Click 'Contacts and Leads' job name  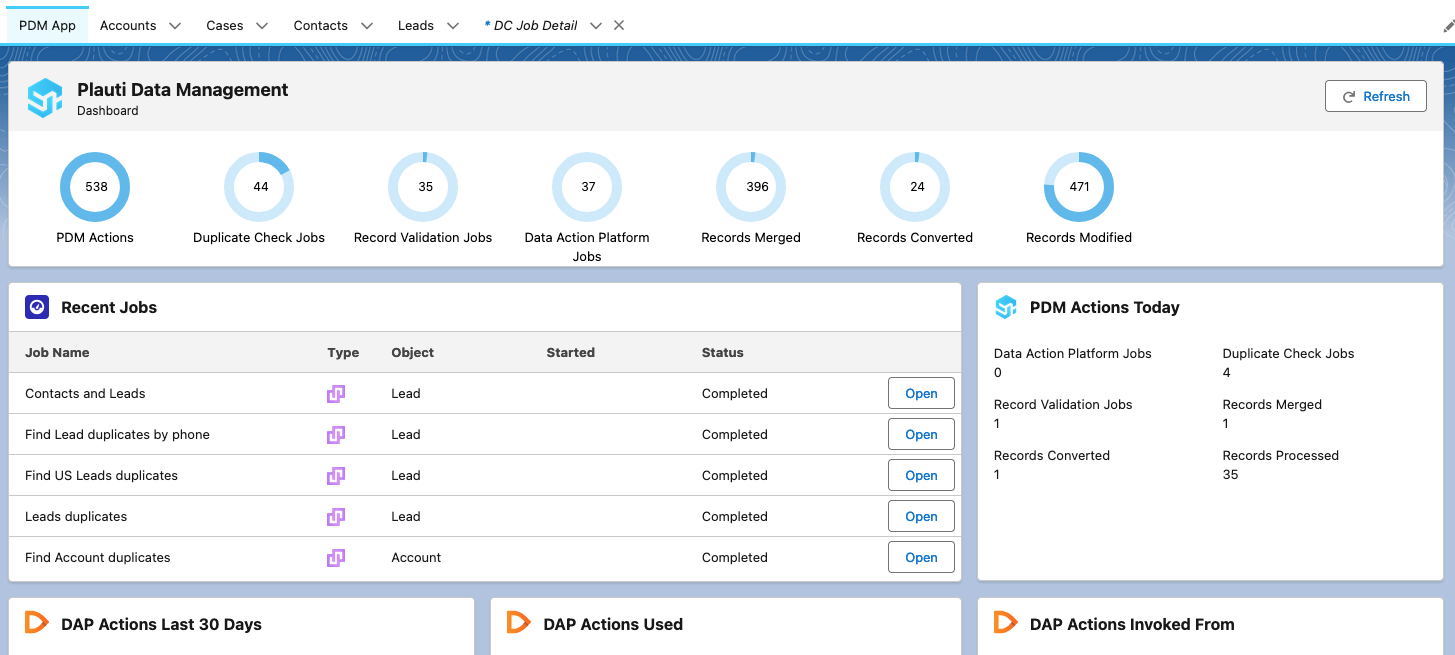[x=85, y=394]
